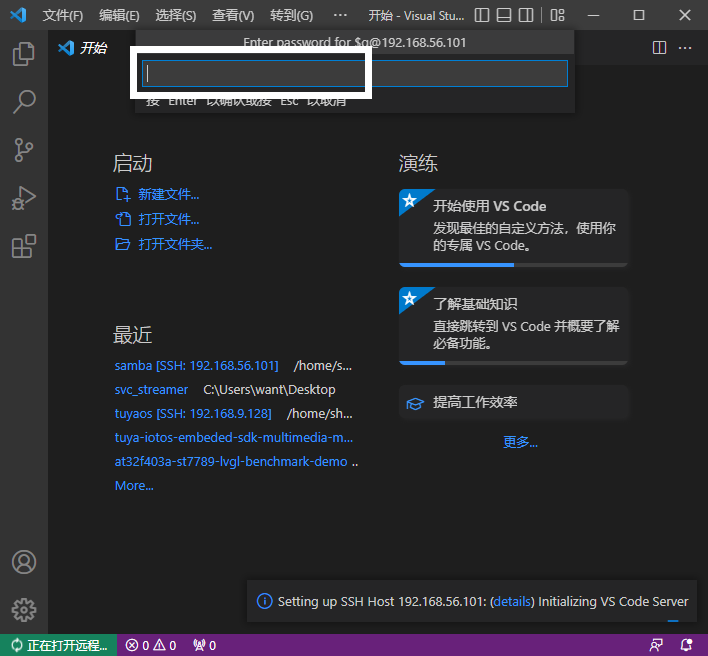Click the VS Code logo in title bar
The height and width of the screenshot is (656, 708).
tap(18, 15)
